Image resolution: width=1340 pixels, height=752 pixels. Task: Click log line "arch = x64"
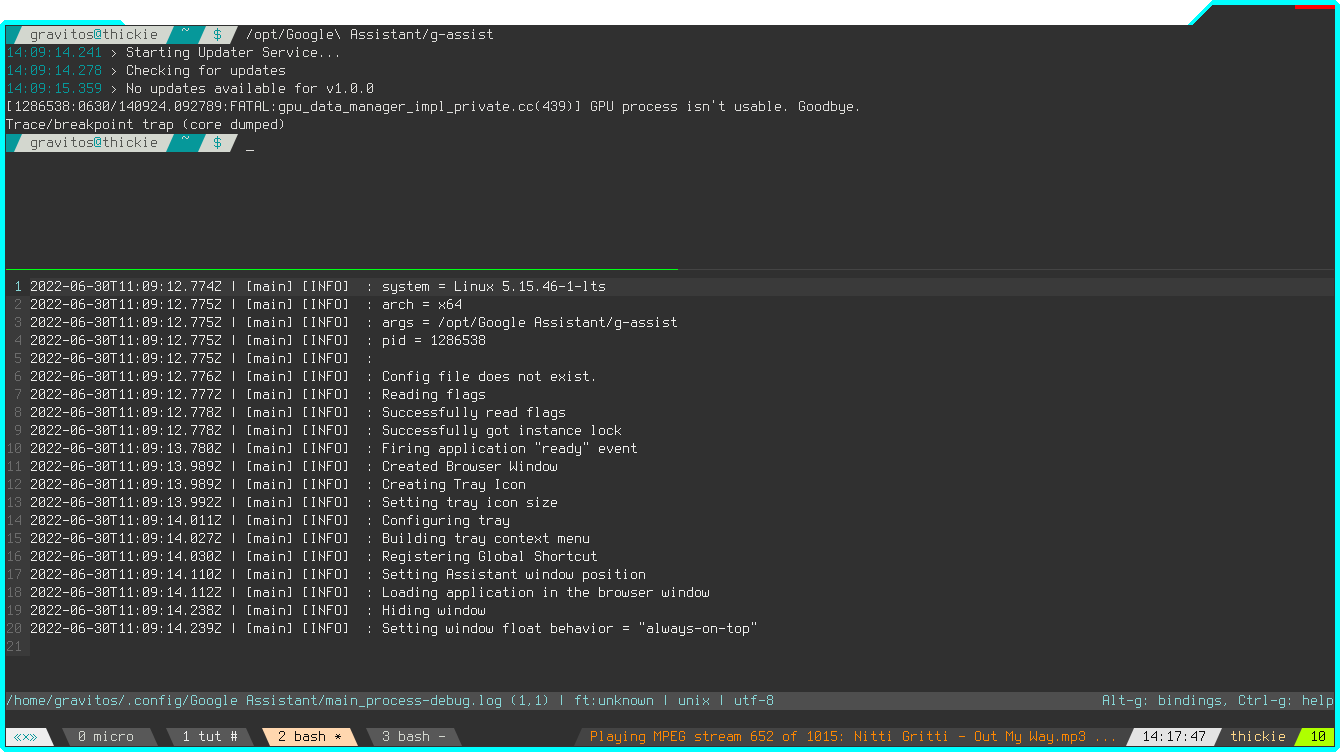[x=422, y=305]
